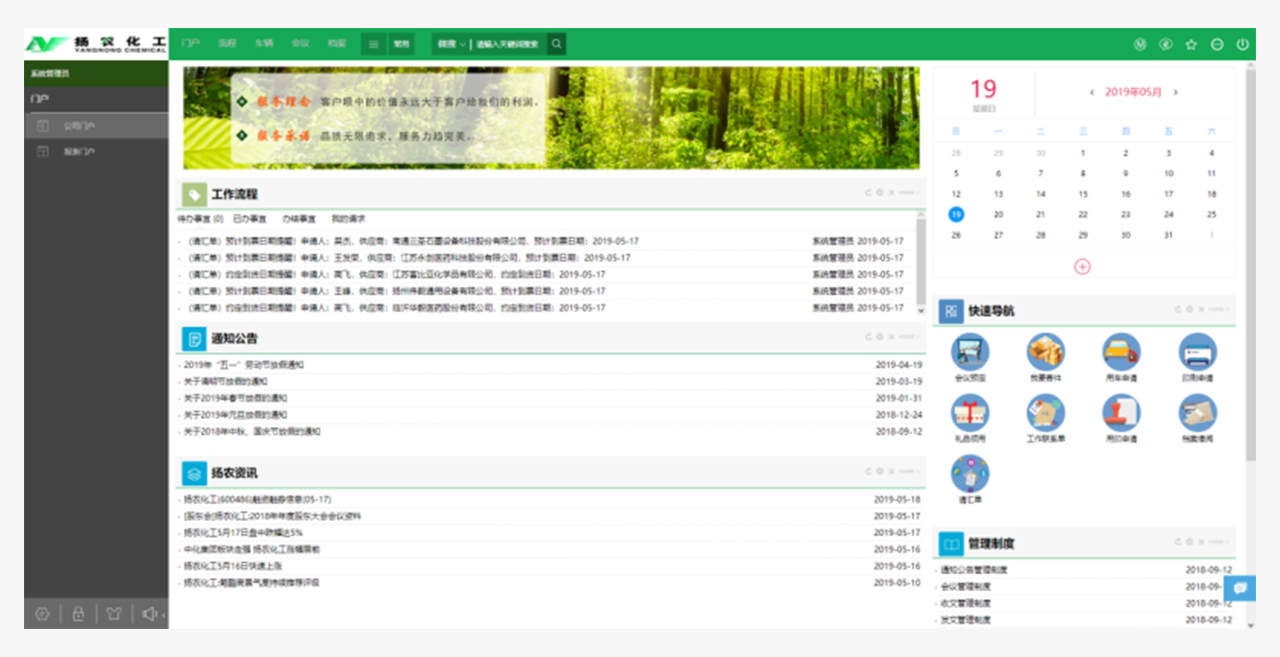The height and width of the screenshot is (657, 1280).
Task: Open the 会议管理制度 link
Action: [x=966, y=587]
